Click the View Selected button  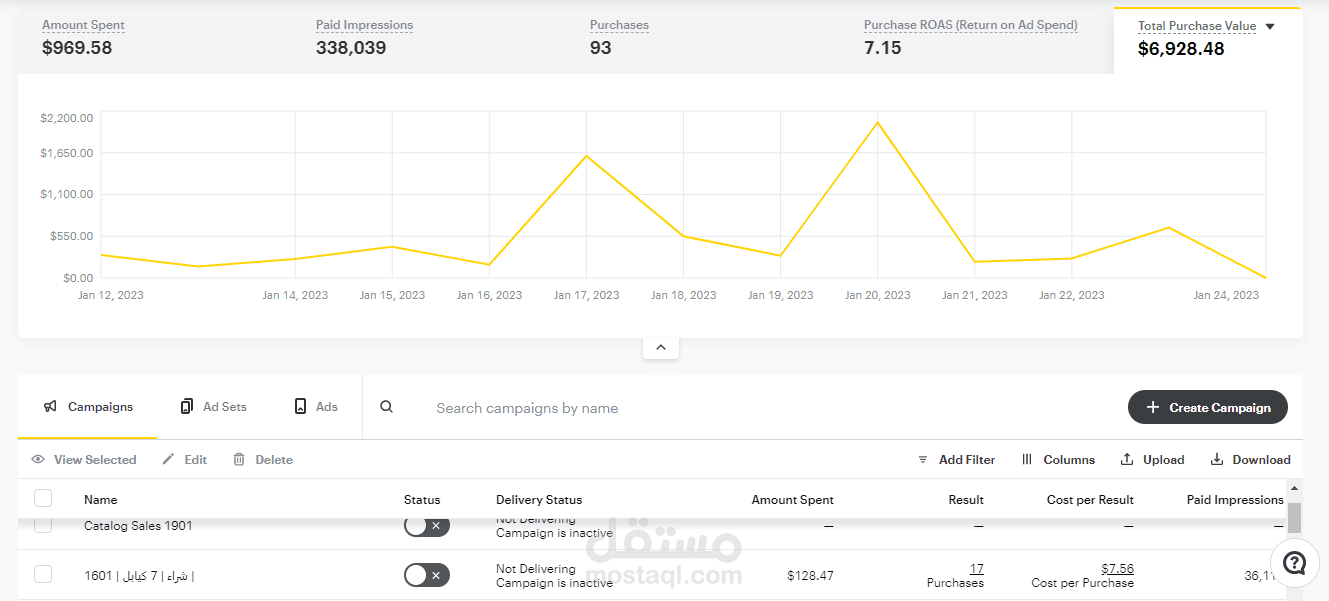pos(83,460)
